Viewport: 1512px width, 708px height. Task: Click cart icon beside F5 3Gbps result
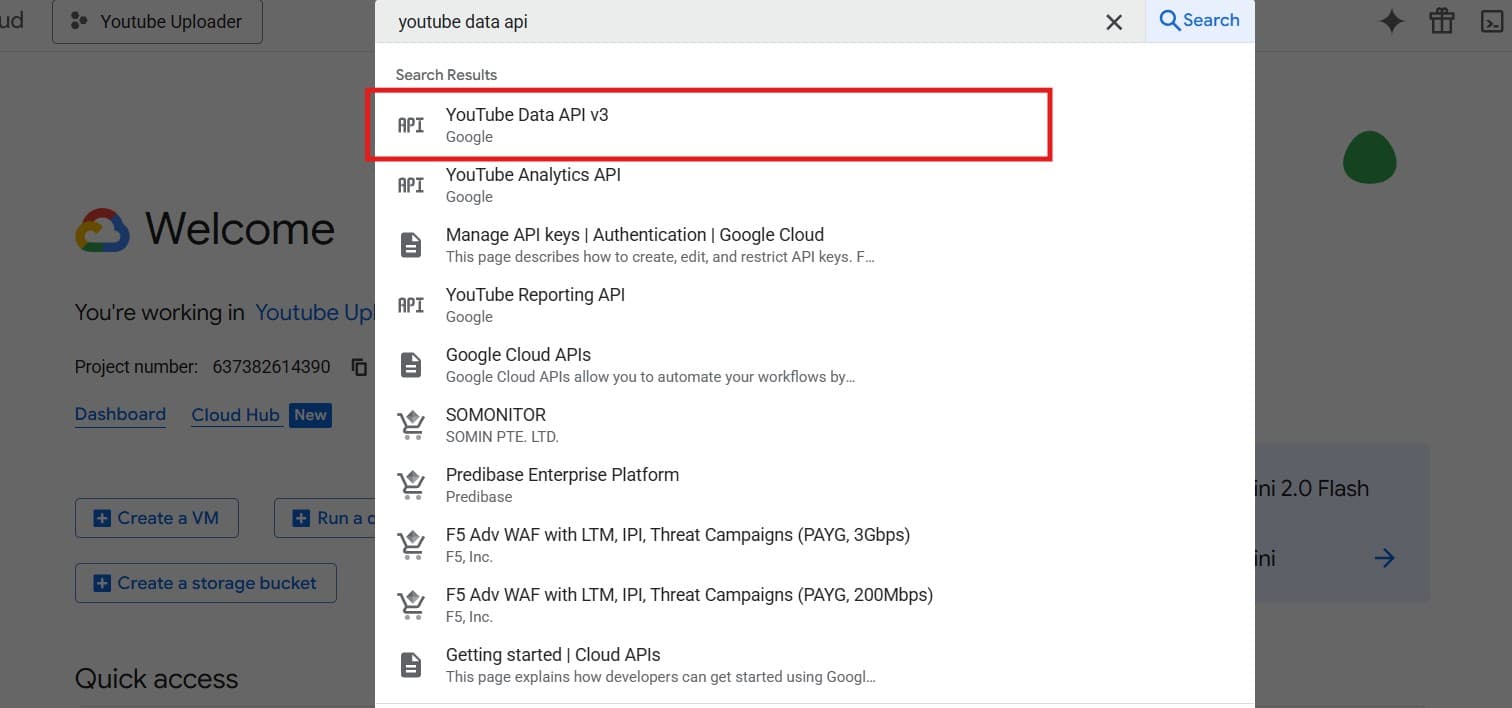411,545
